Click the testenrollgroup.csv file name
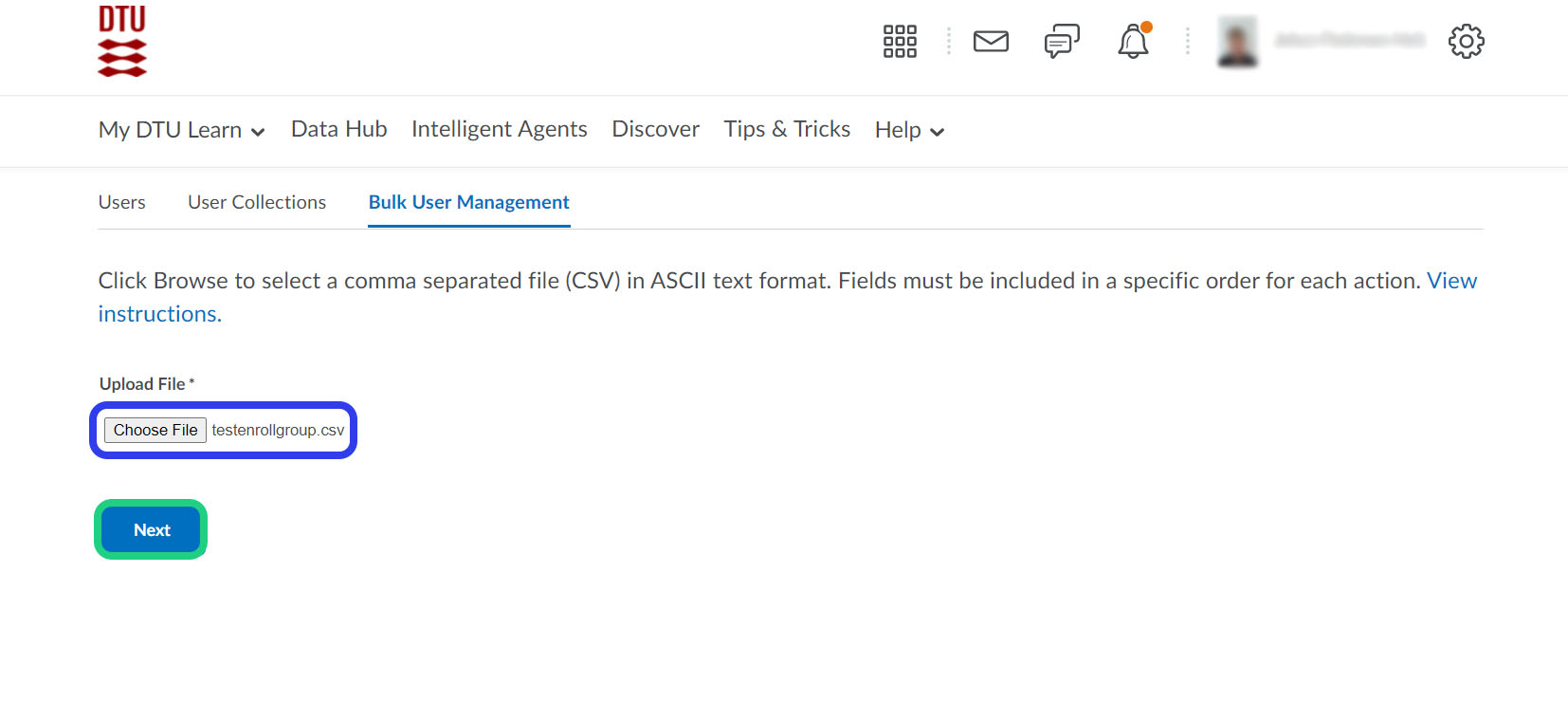This screenshot has width=1568, height=720. [x=278, y=431]
